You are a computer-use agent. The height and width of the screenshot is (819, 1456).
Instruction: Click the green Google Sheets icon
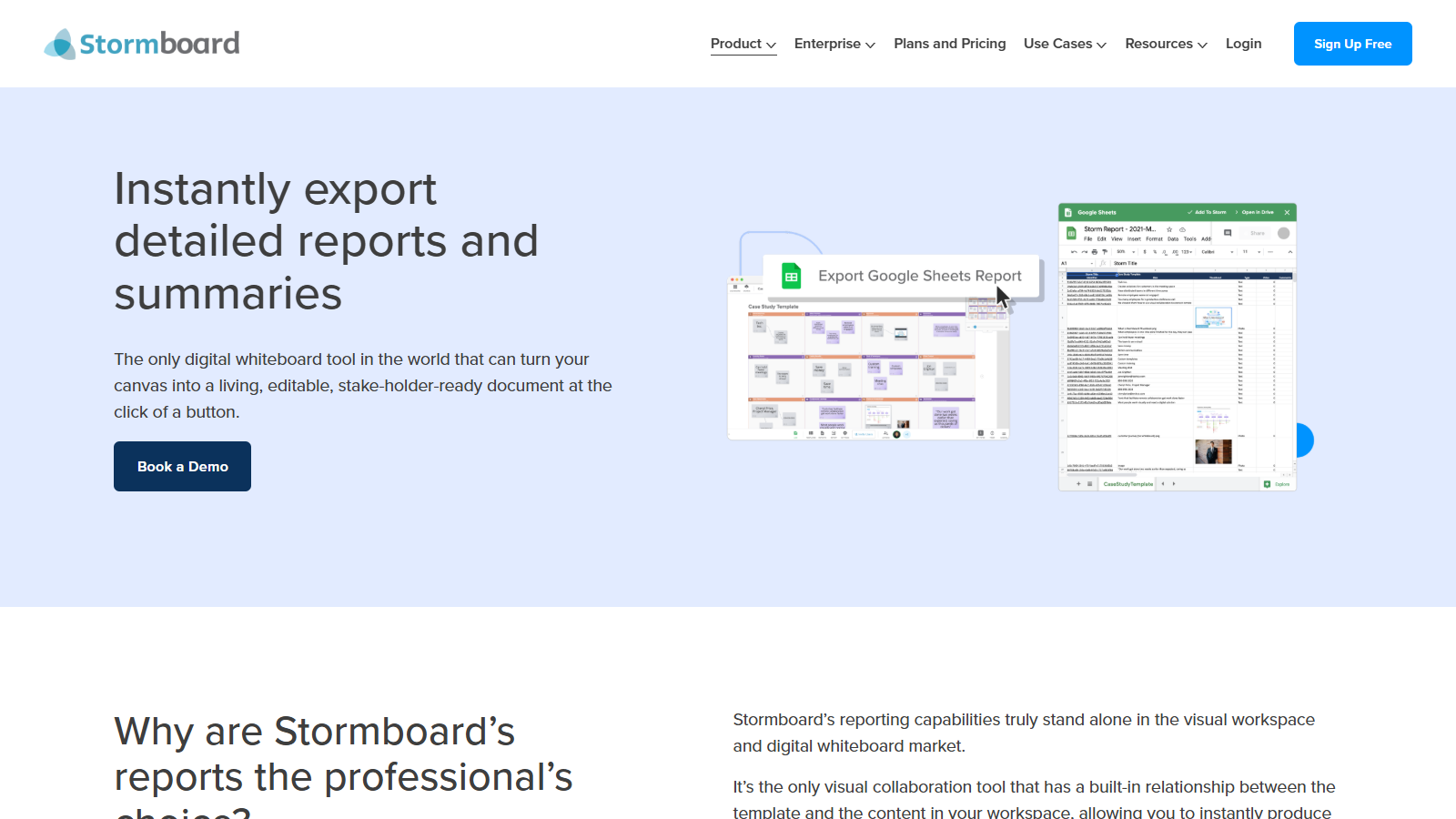pos(792,276)
